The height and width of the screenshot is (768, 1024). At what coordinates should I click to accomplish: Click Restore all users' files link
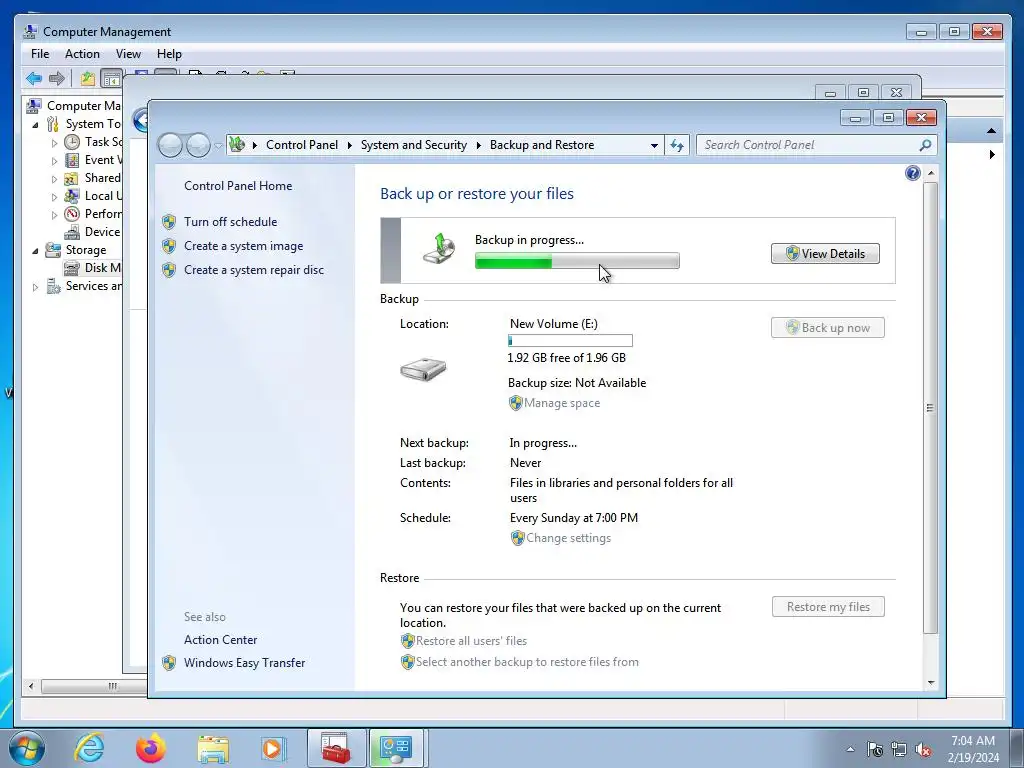(x=472, y=641)
